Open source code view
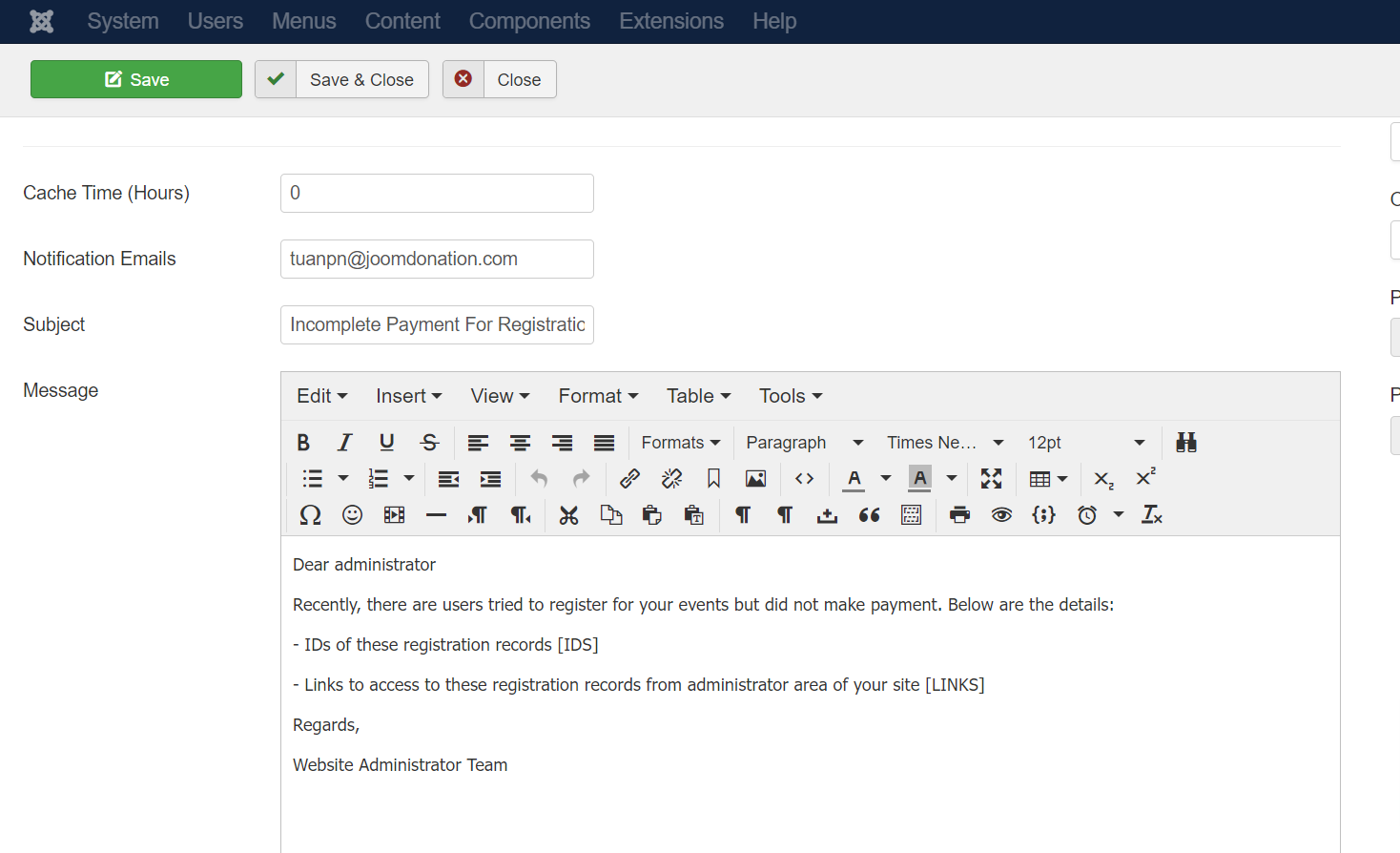The height and width of the screenshot is (853, 1400). click(804, 479)
